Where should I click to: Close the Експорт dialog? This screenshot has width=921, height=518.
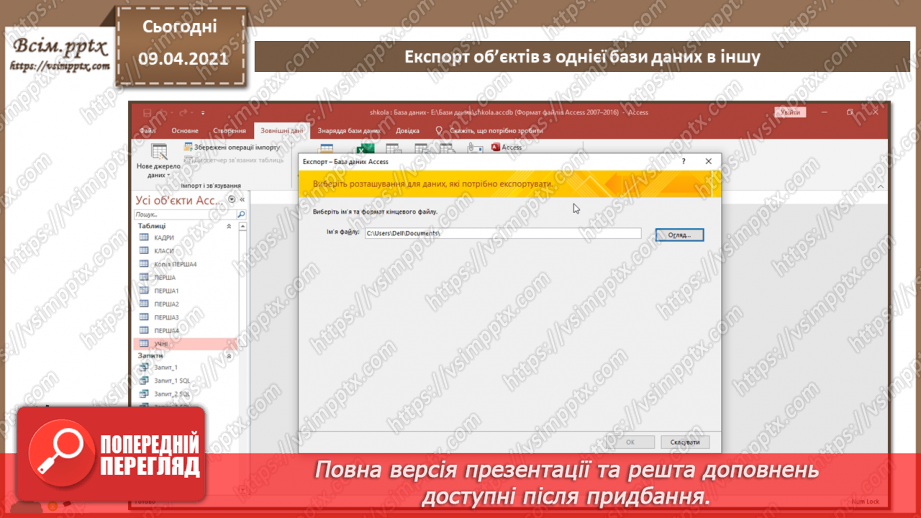point(708,161)
